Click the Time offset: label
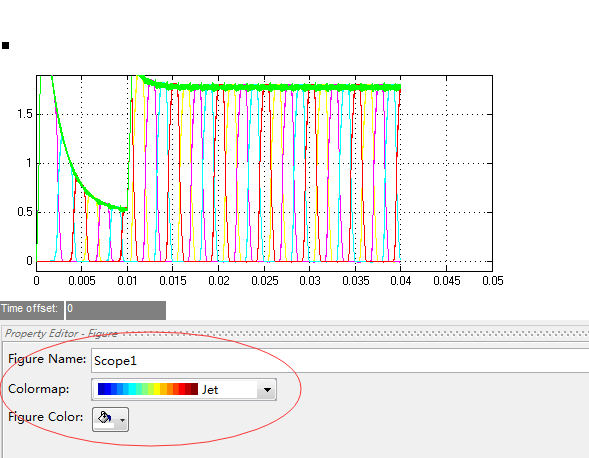 pyautogui.click(x=29, y=309)
